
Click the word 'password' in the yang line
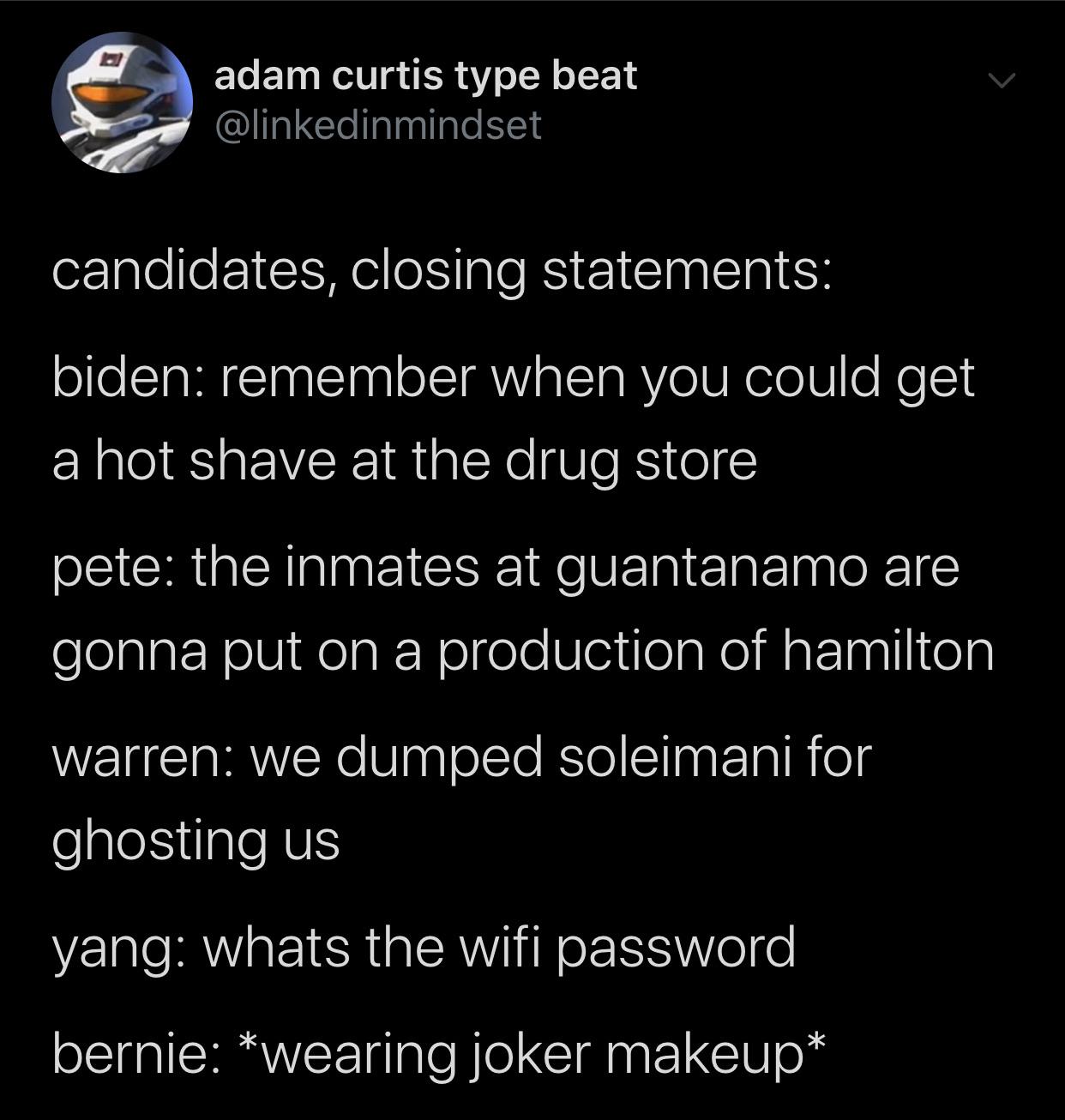(676, 948)
